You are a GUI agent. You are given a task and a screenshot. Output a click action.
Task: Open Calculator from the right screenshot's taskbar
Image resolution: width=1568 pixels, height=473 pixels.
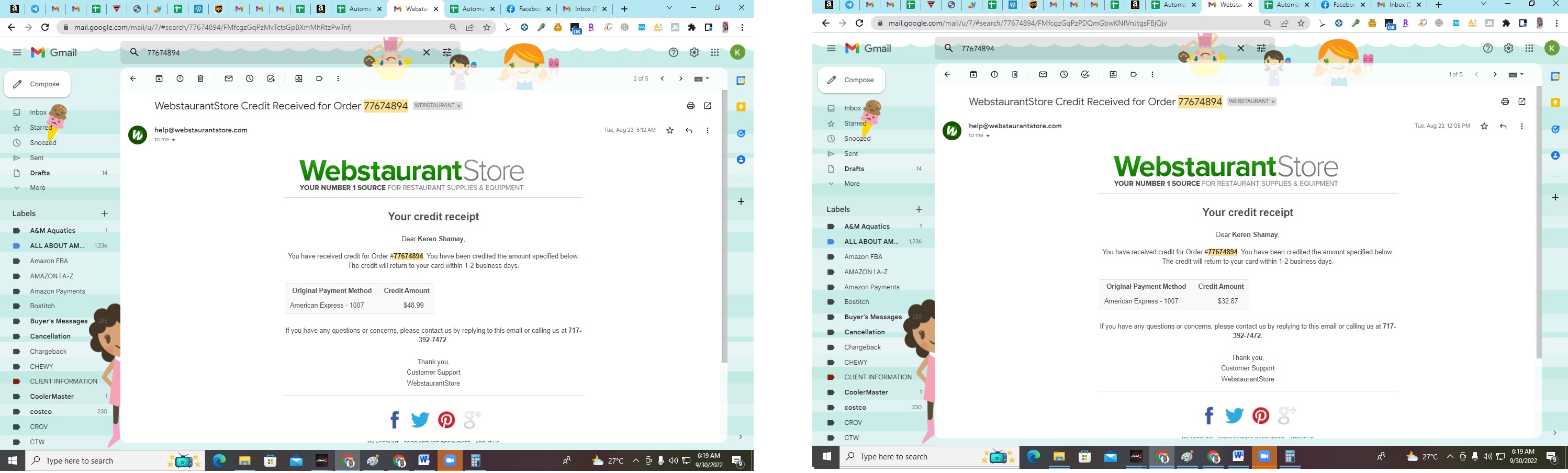coord(1289,457)
